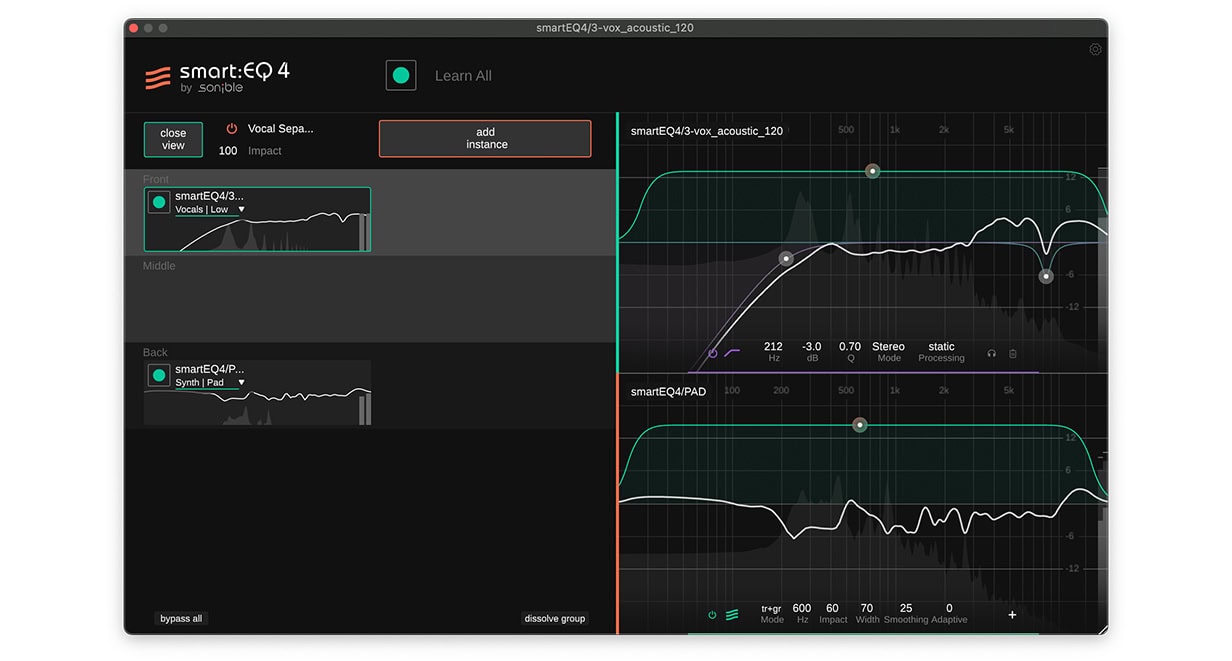Solo the band with the headphones icon
Viewport: 1232px width, 661px height.
tap(992, 353)
